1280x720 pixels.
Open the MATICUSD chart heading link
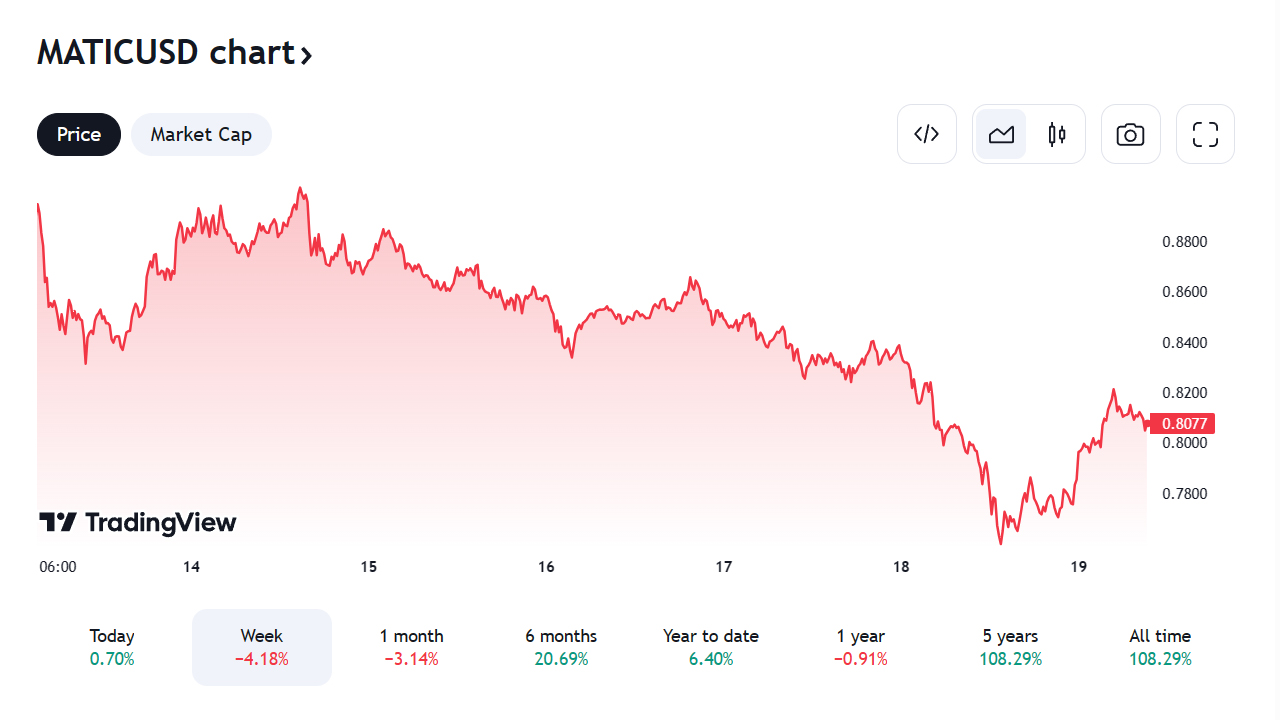click(165, 52)
